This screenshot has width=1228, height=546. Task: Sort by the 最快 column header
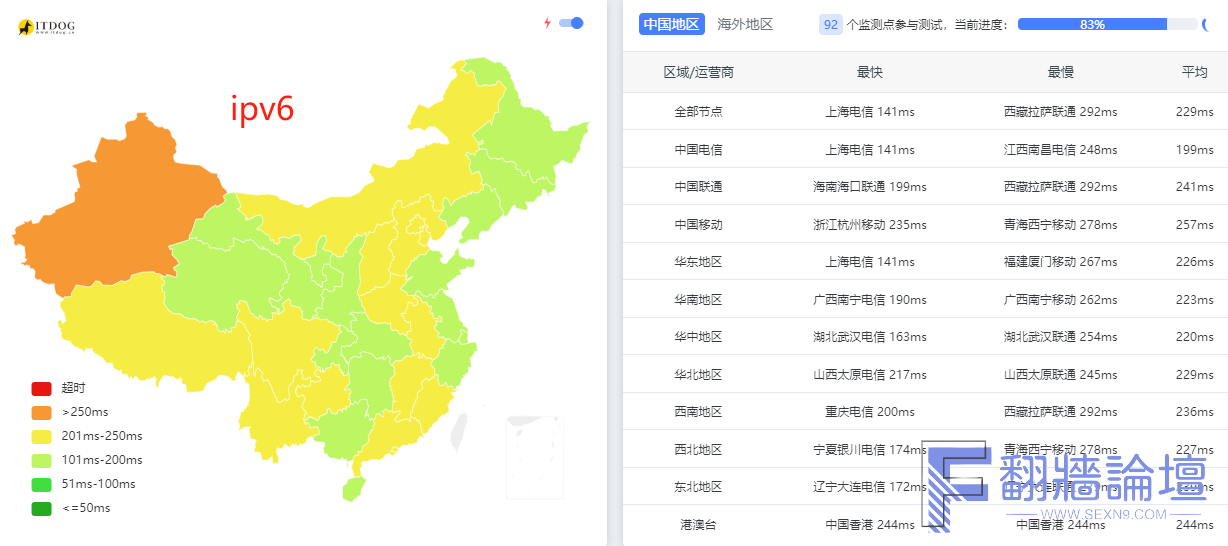coord(870,72)
